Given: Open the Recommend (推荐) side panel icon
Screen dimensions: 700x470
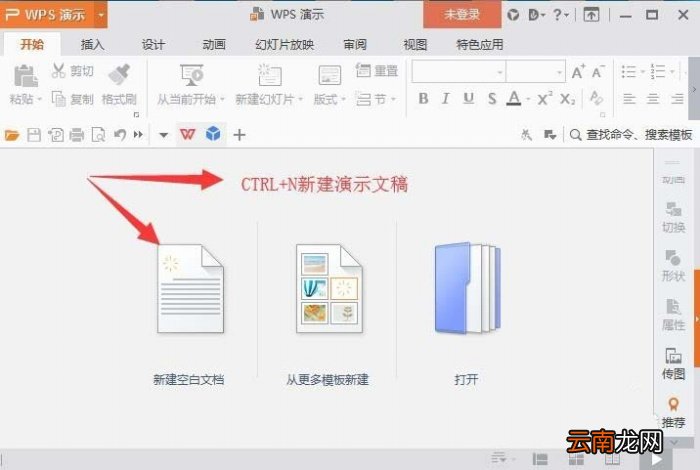Looking at the screenshot, I should [673, 412].
